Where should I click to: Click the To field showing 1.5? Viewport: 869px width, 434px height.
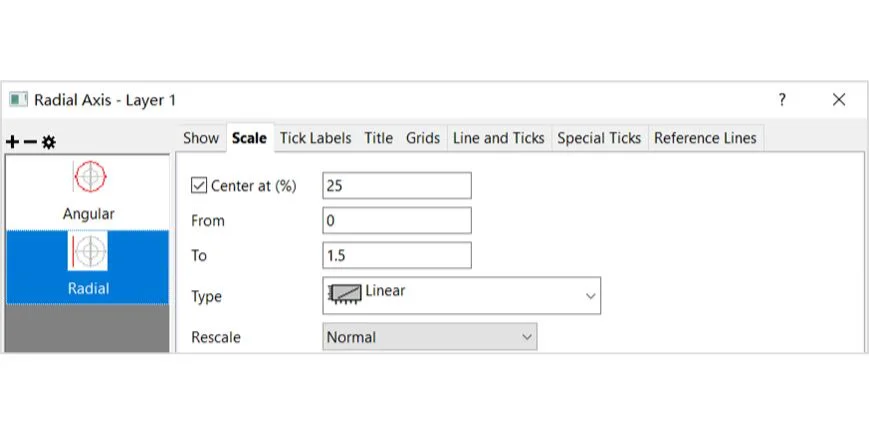pos(397,256)
